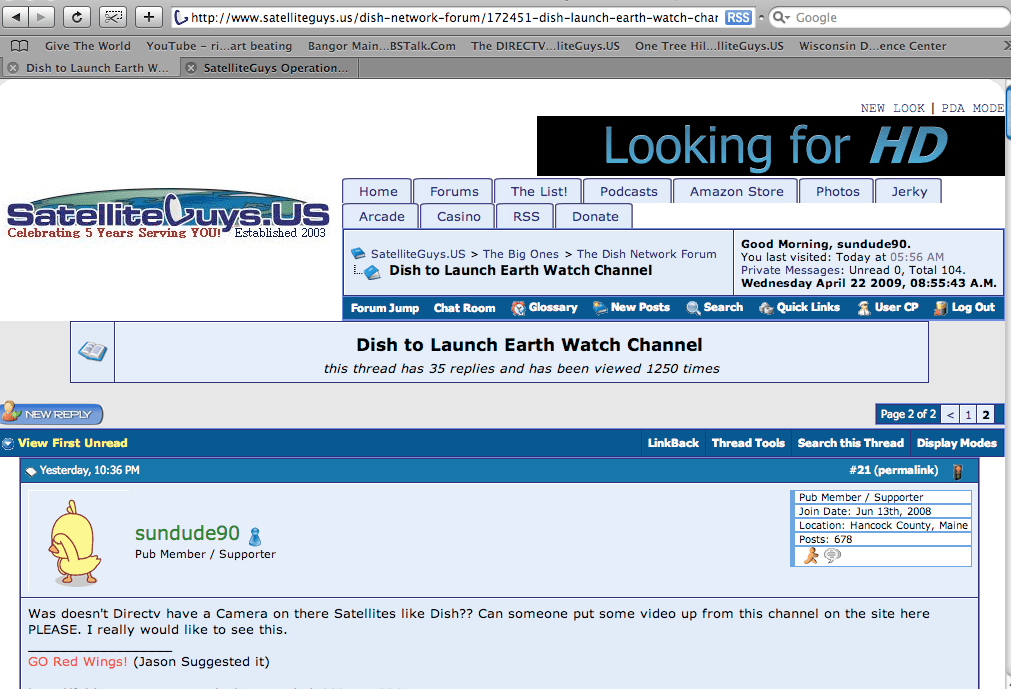Image resolution: width=1011 pixels, height=689 pixels.
Task: Click sundude90's duck avatar image
Action: 76,540
